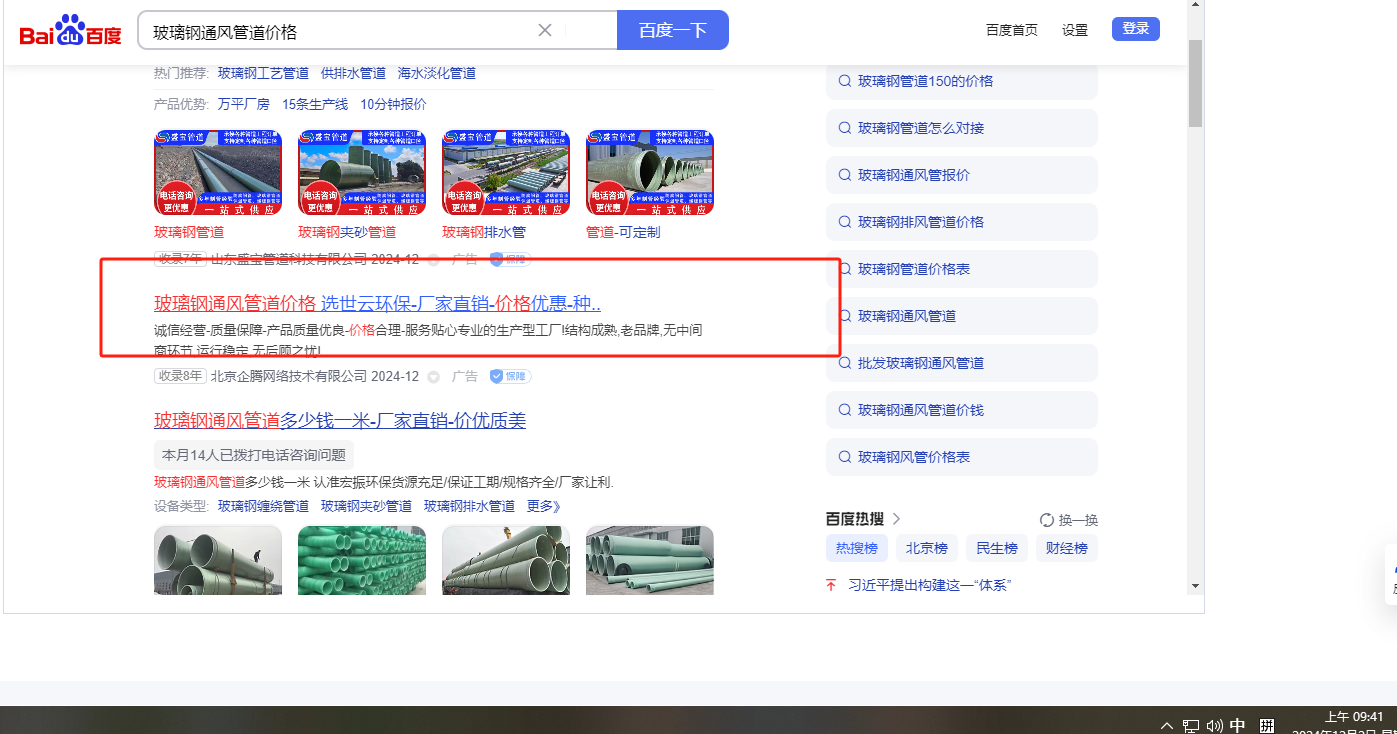Click the 登录 login button
The height and width of the screenshot is (734, 1397).
(x=1136, y=29)
